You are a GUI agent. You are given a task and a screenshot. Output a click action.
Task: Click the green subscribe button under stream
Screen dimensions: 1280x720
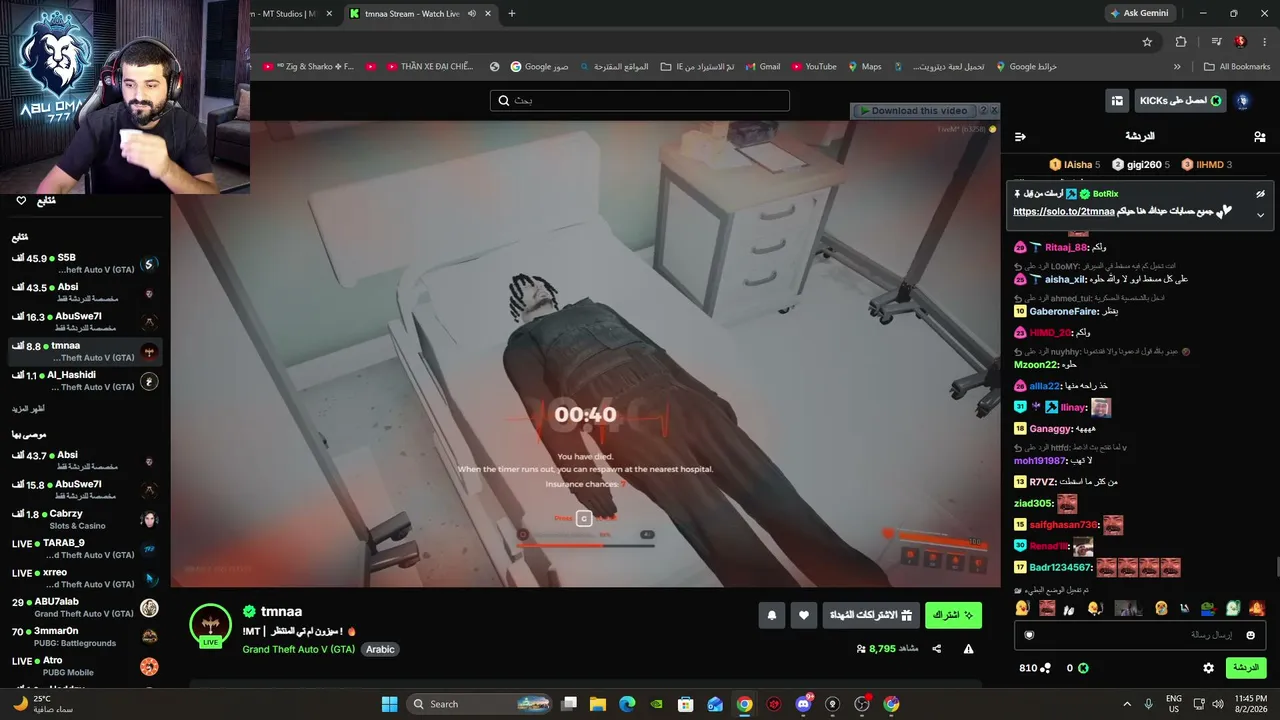[953, 615]
